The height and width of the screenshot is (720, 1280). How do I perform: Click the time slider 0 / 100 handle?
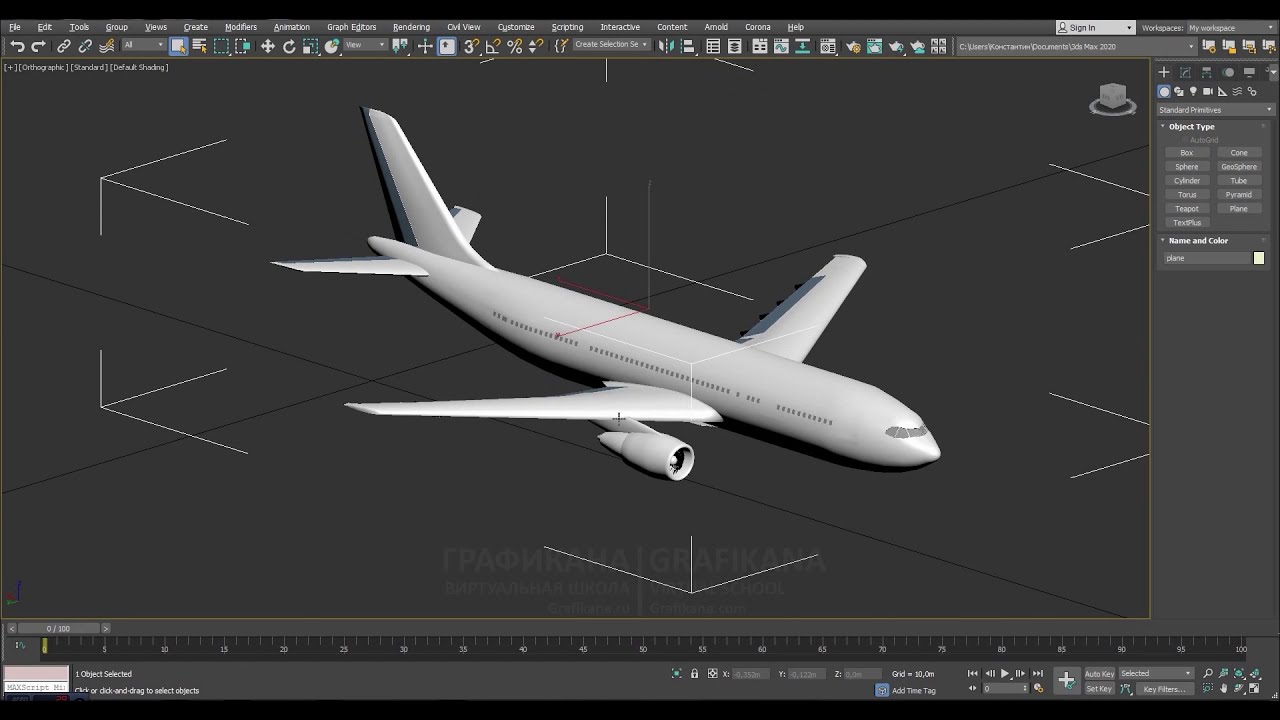point(59,629)
